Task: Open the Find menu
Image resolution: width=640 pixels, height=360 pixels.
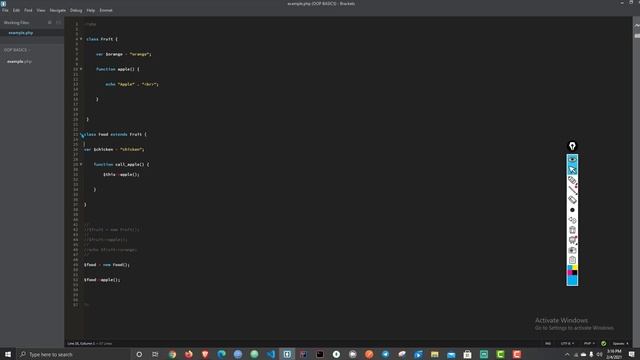Action: pos(28,10)
